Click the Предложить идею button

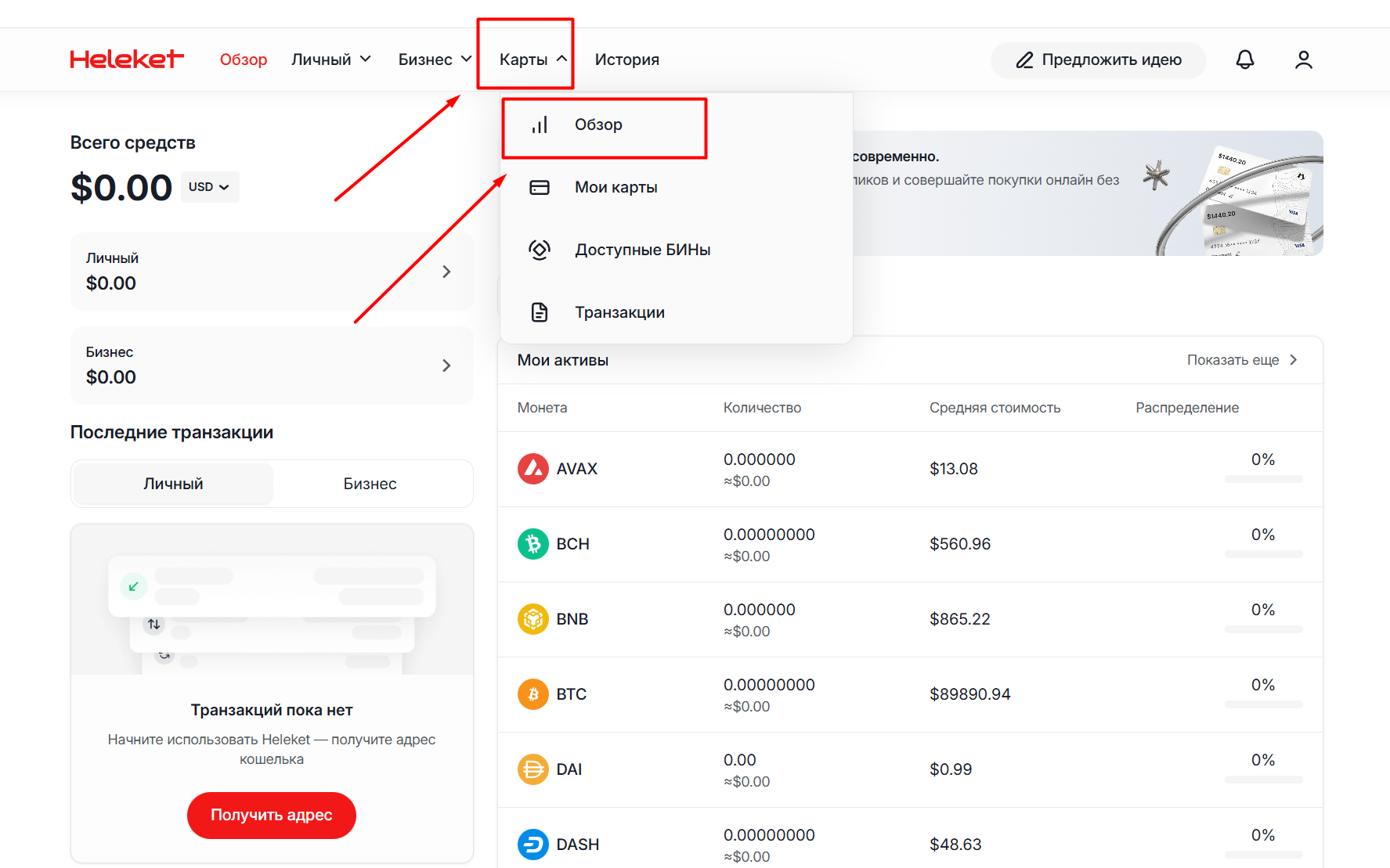pyautogui.click(x=1098, y=60)
